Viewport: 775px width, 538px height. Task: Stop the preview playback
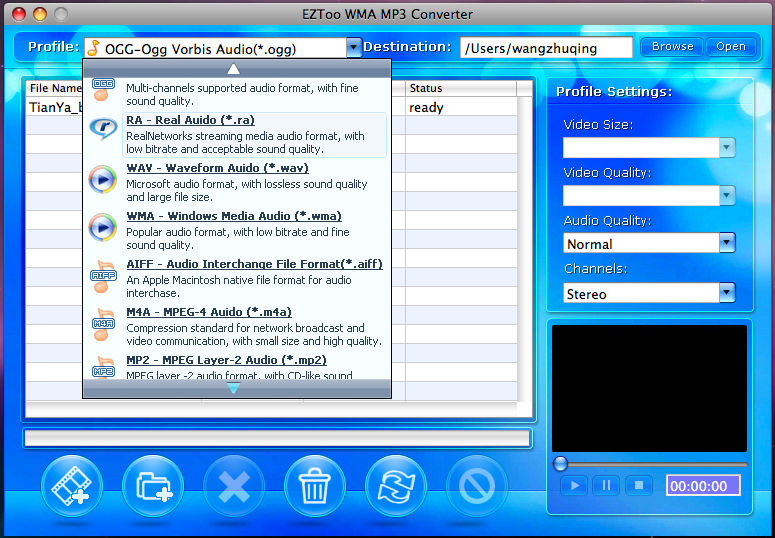click(639, 486)
